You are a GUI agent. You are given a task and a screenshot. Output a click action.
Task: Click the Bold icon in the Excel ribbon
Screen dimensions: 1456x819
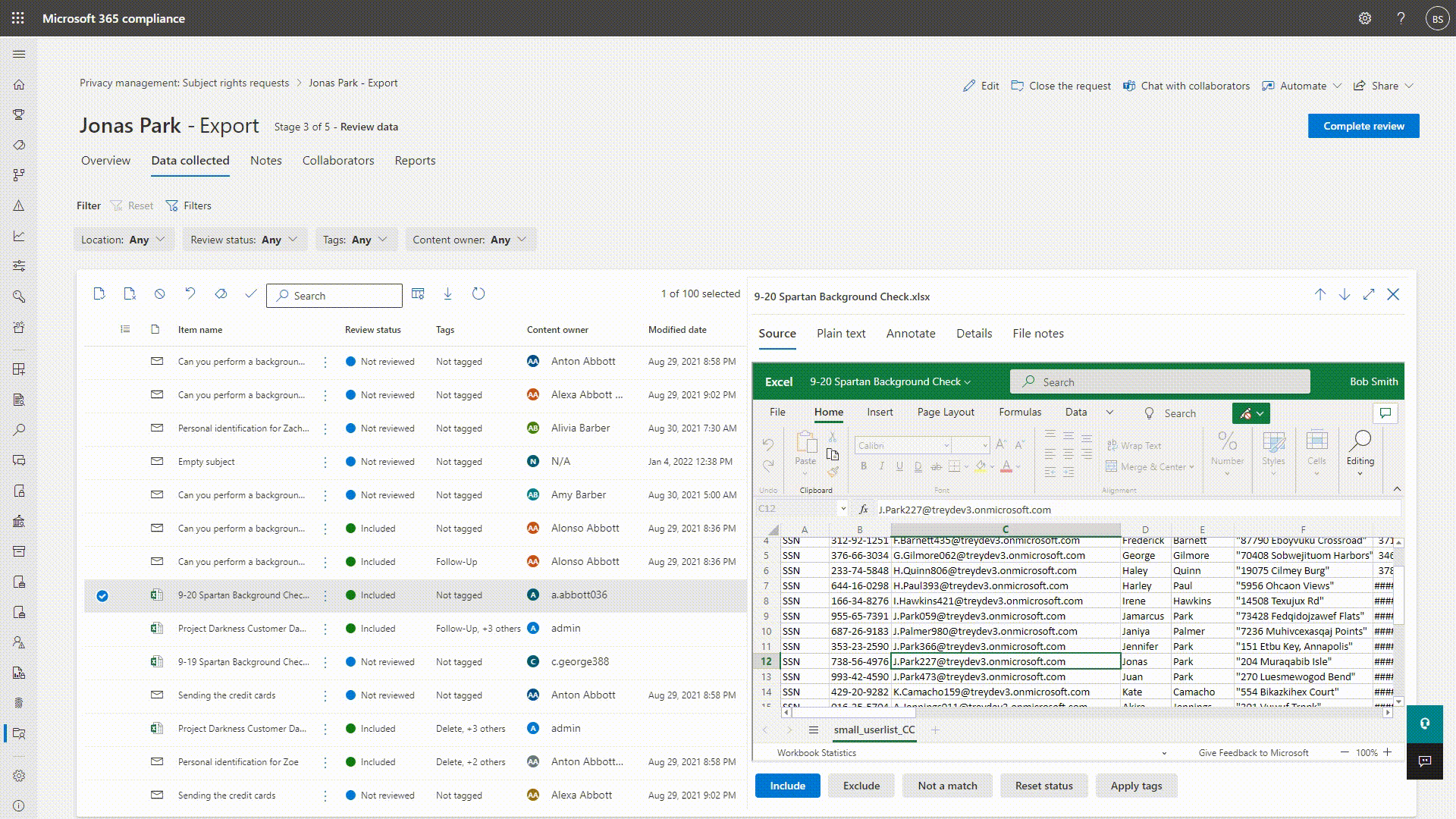click(863, 468)
